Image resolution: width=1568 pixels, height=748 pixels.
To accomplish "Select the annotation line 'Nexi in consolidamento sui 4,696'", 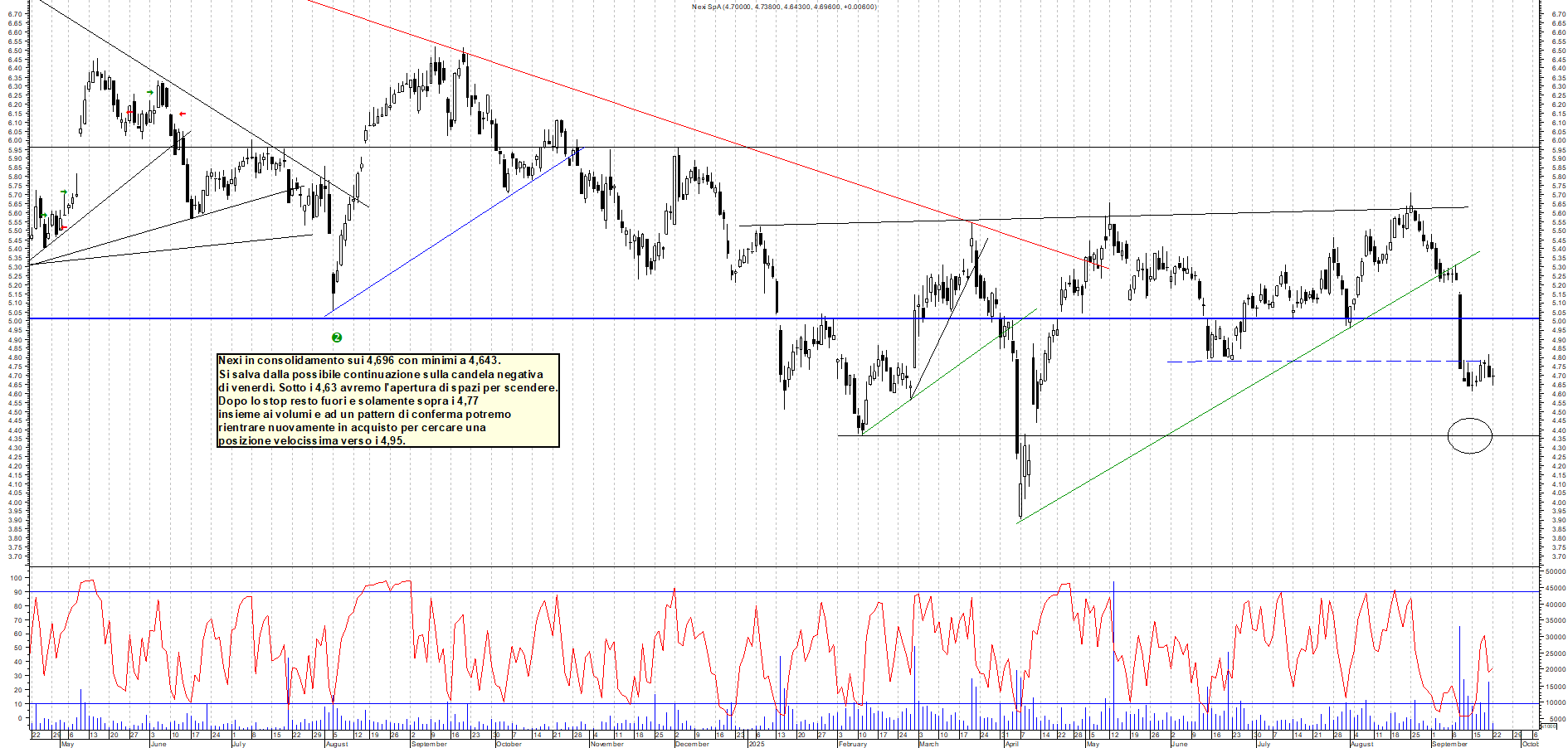I will [359, 360].
